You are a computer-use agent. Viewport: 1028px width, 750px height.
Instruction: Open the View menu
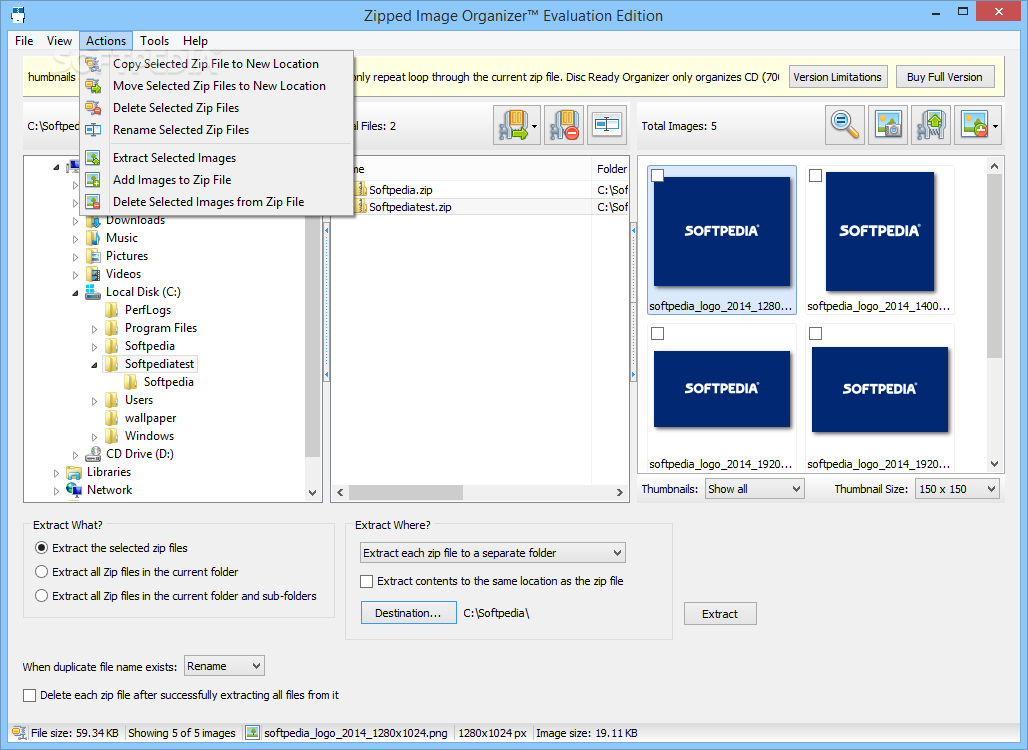(59, 41)
